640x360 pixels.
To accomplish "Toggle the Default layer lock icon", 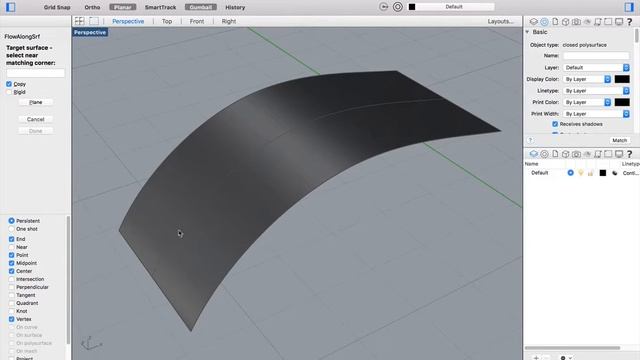I will (591, 173).
